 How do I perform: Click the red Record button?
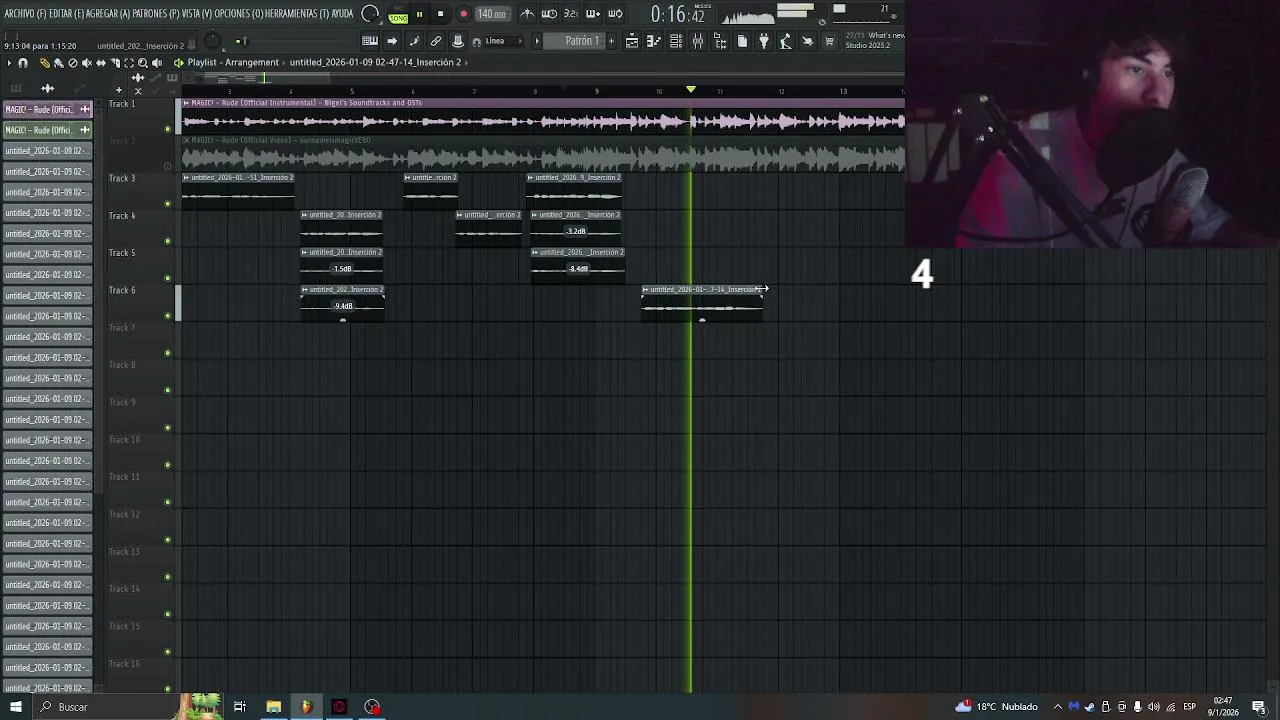click(x=463, y=14)
